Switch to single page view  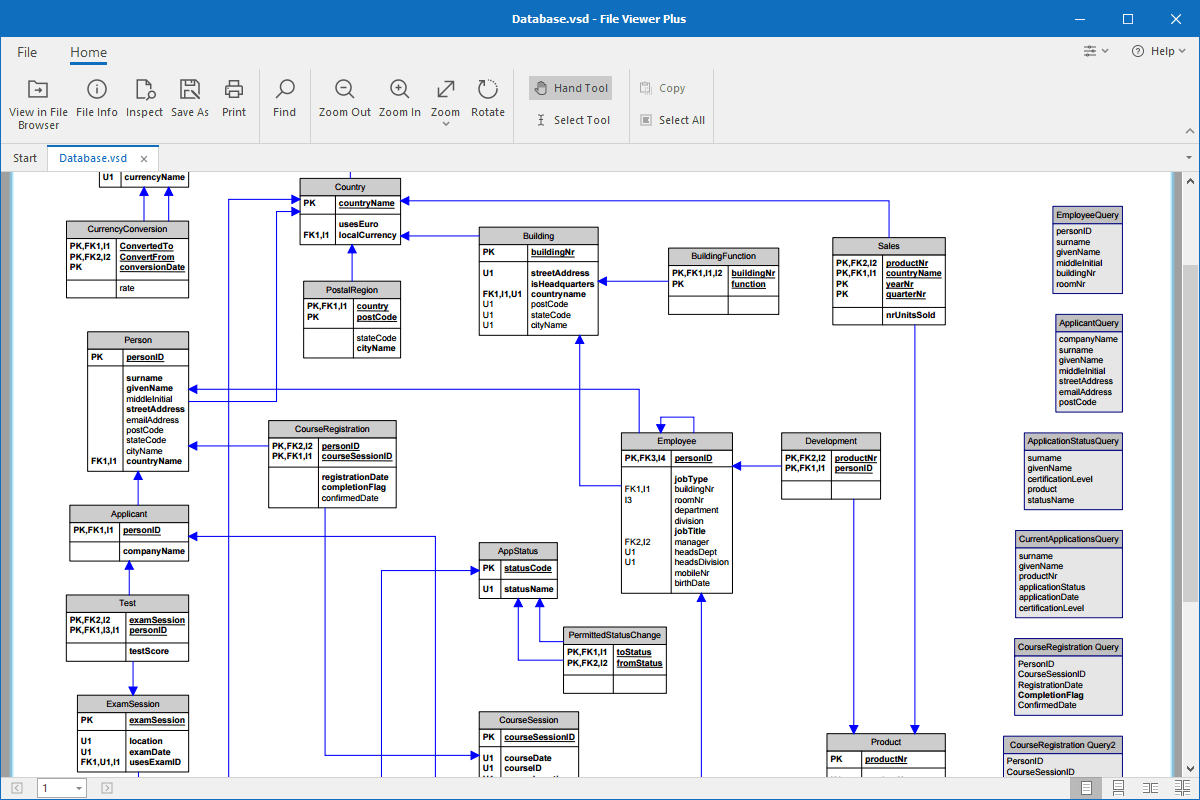coord(1086,787)
